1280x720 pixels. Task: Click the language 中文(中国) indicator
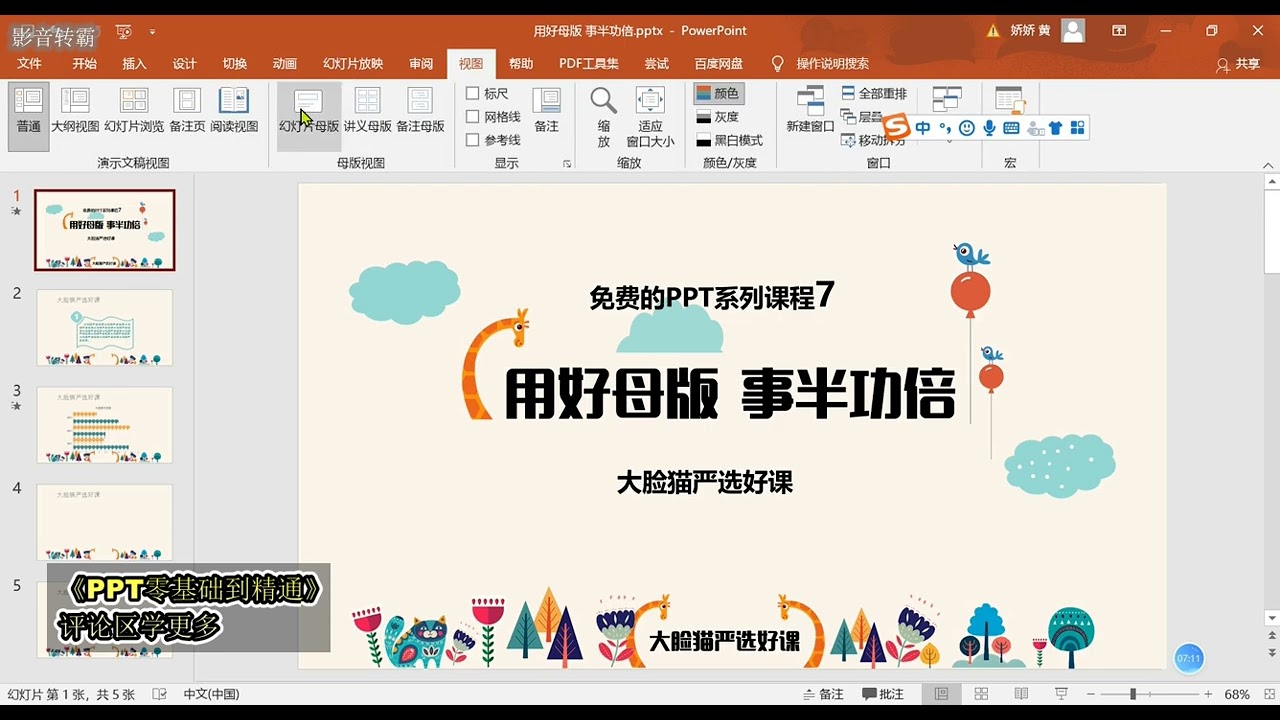(211, 694)
